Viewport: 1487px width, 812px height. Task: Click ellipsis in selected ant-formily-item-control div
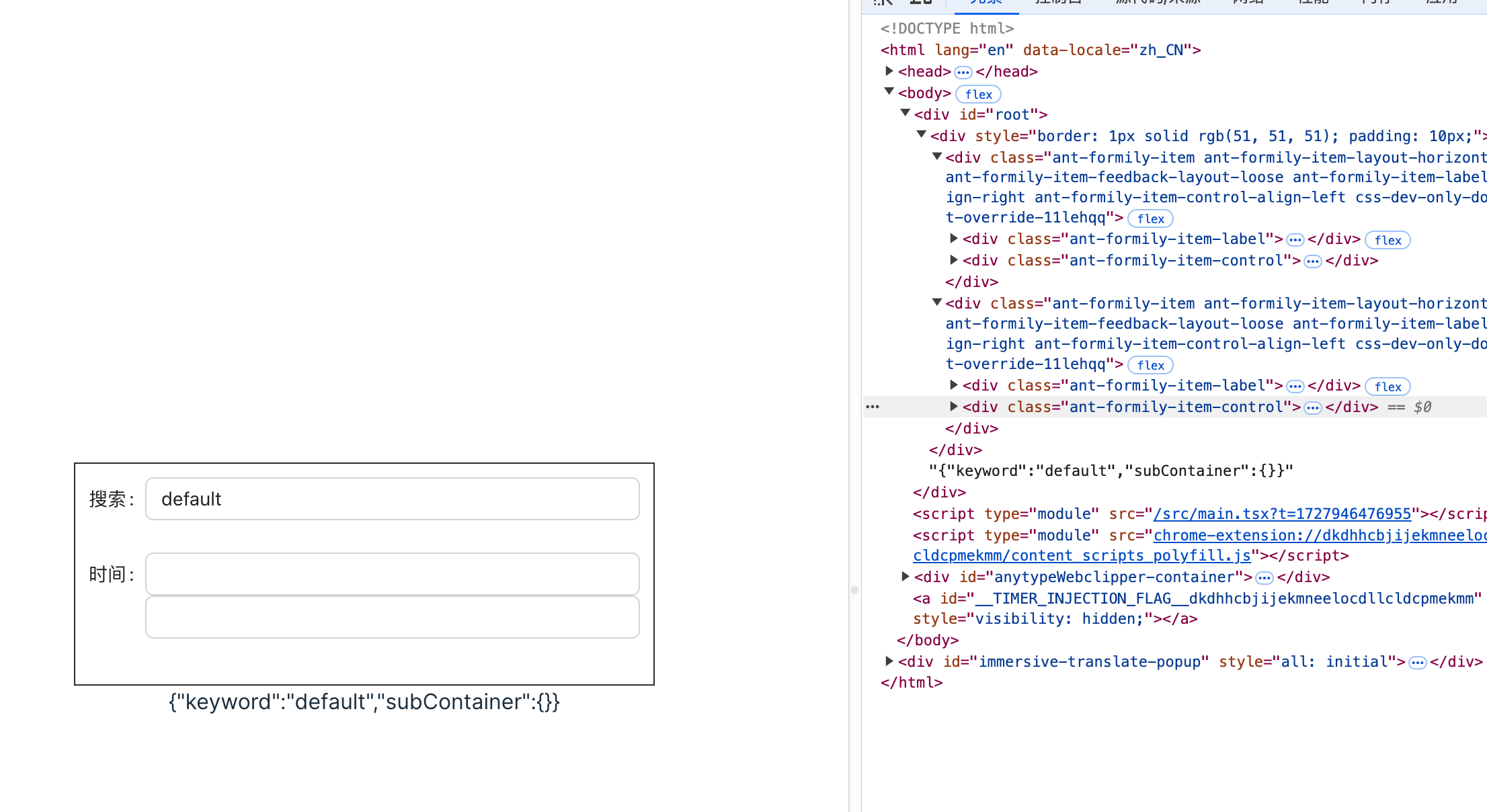(1312, 408)
